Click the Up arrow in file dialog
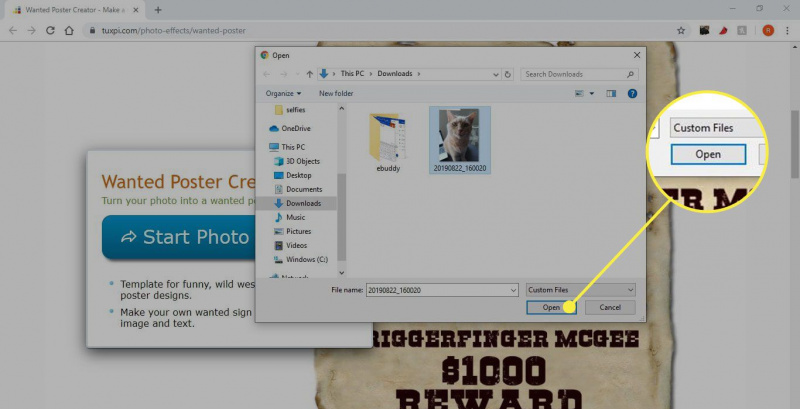800x409 pixels. 309,74
